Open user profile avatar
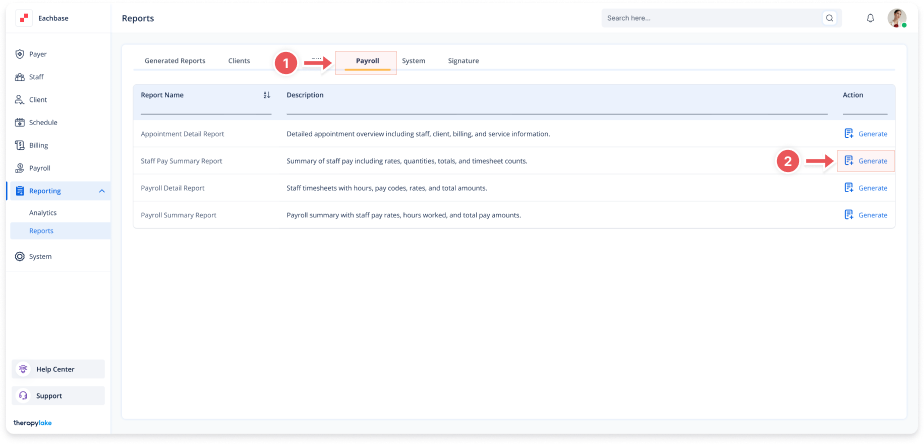924x444 pixels. (897, 18)
